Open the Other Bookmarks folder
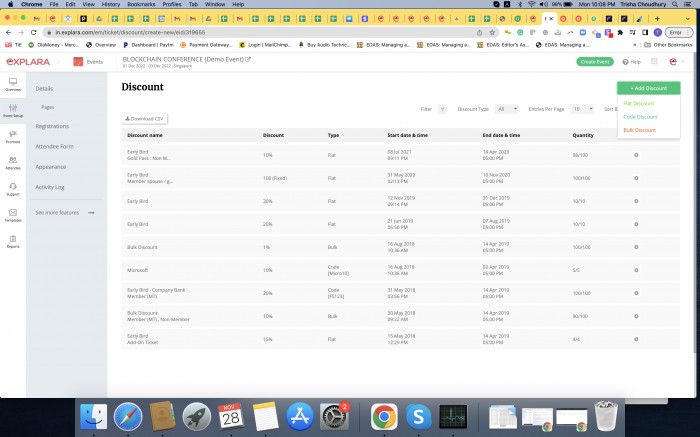 pos(668,45)
